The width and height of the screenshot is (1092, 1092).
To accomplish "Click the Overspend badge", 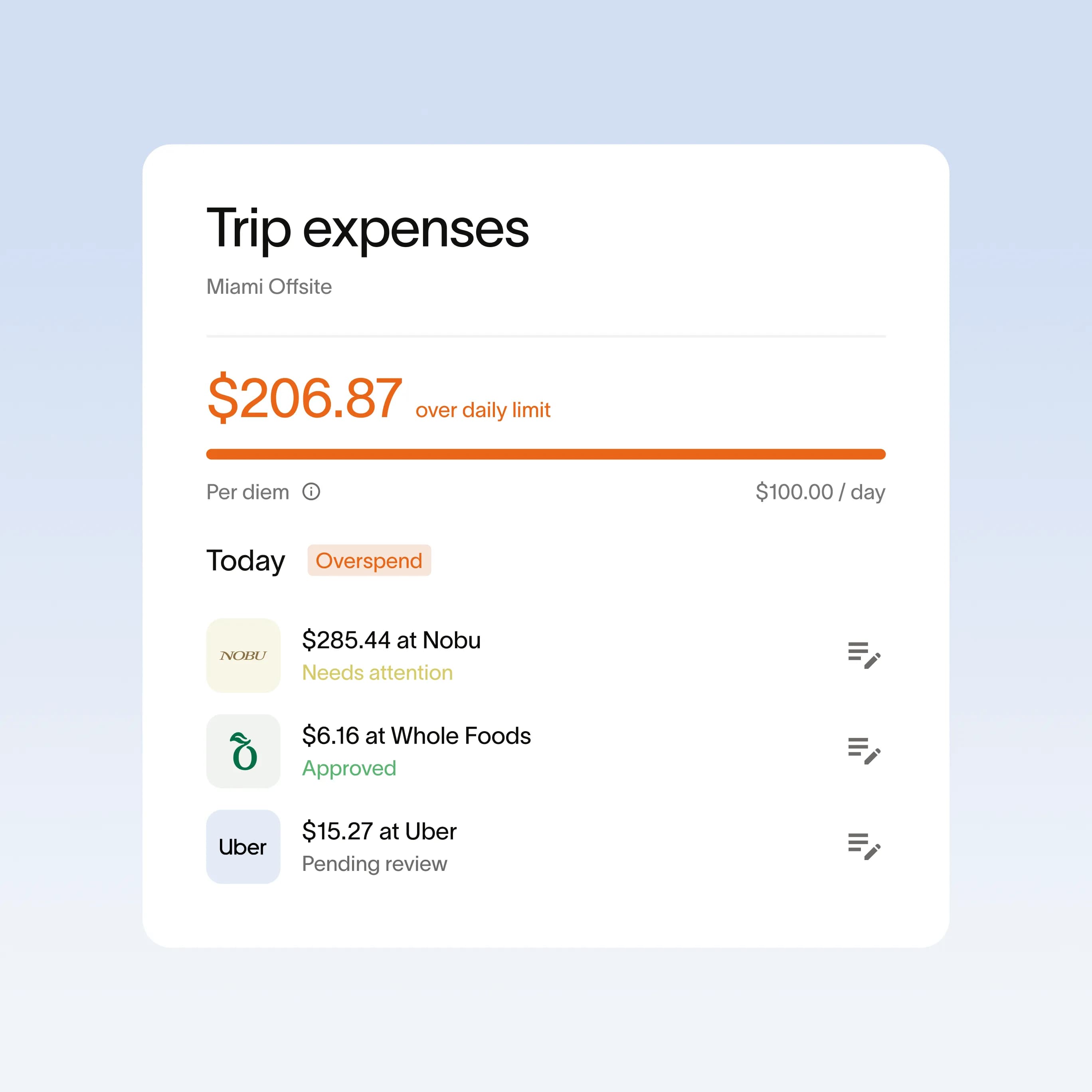I will click(368, 560).
